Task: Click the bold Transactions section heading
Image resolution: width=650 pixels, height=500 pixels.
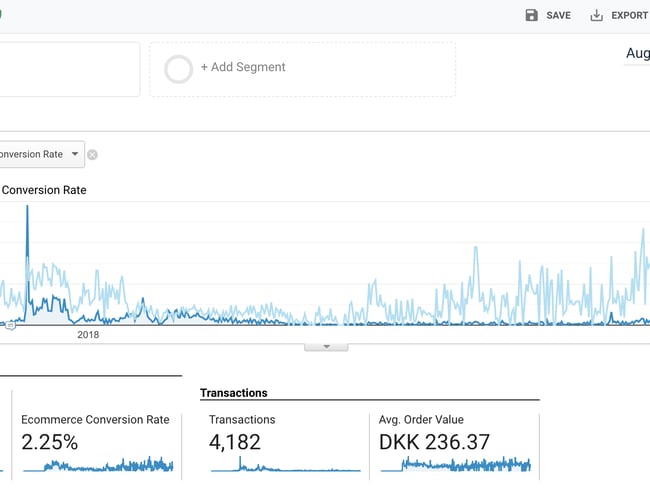Action: point(234,393)
